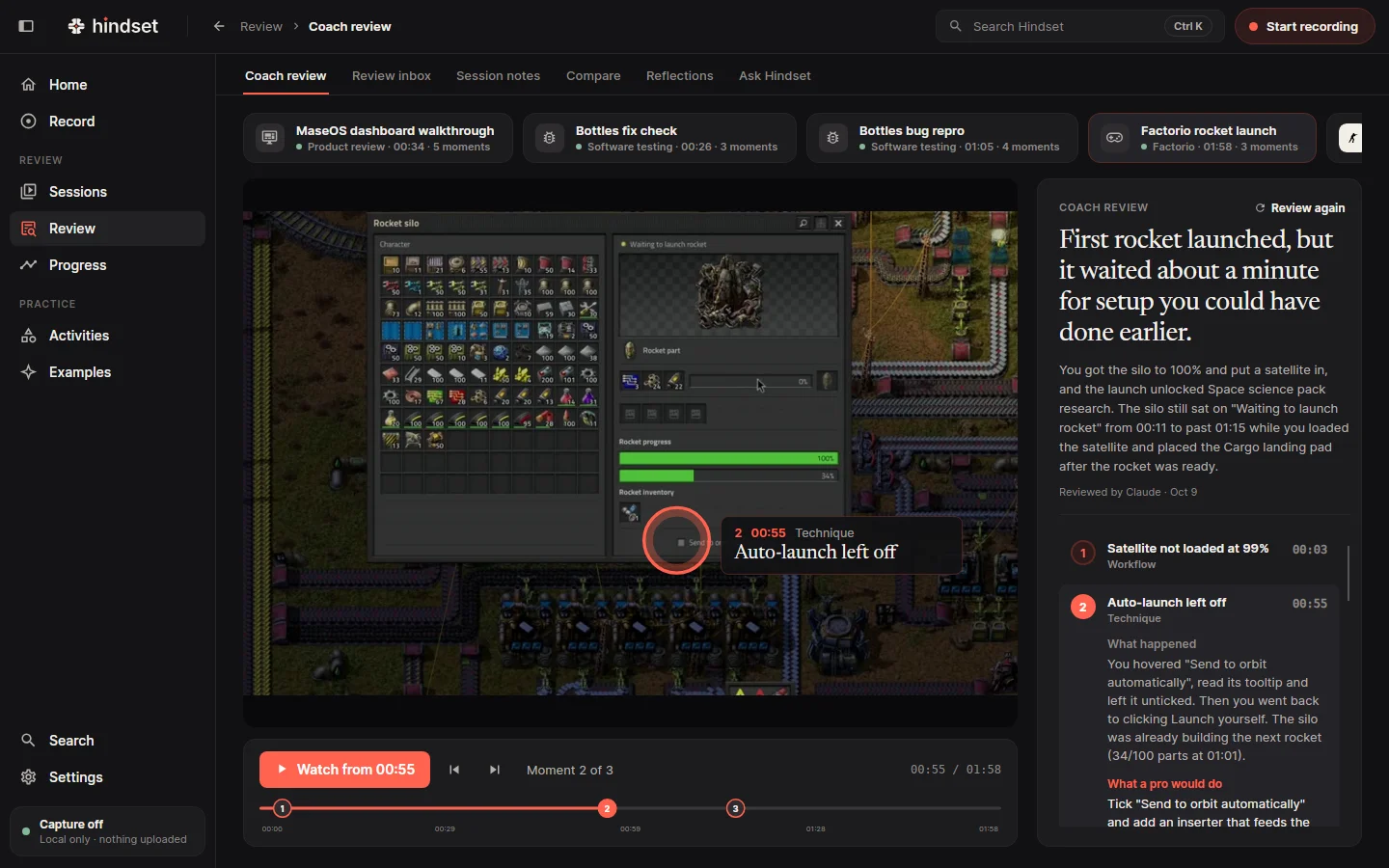Toggle the Capture off status card
The height and width of the screenshot is (868, 1389).
pos(107,831)
